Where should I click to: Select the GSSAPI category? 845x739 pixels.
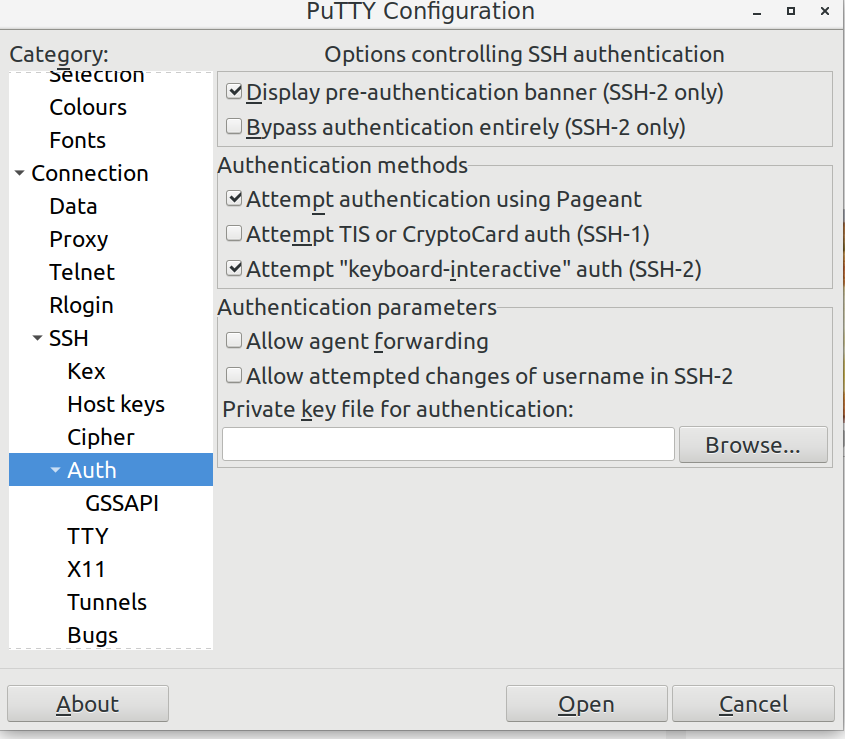coord(121,503)
